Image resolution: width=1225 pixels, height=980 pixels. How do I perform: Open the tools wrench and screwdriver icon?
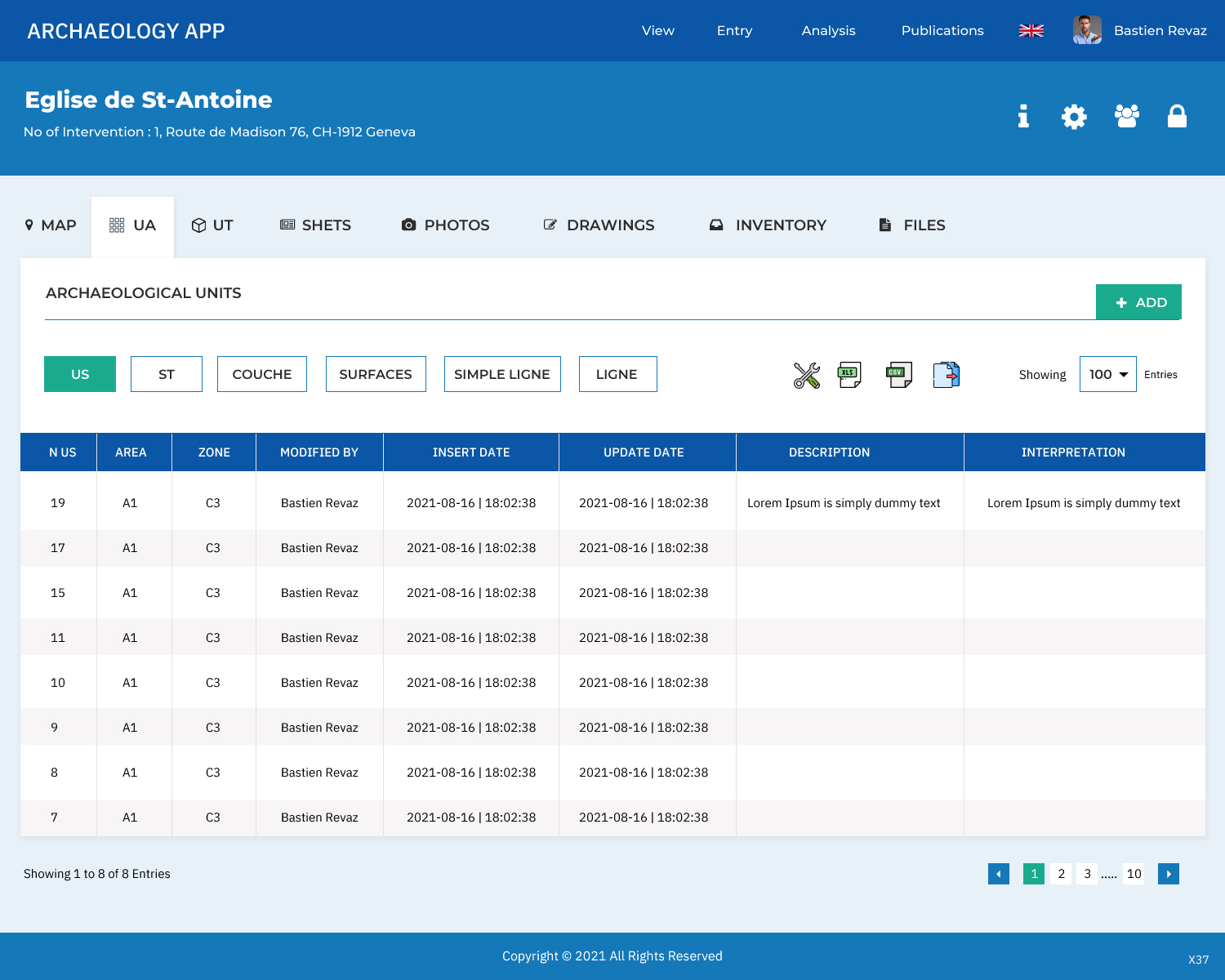807,375
